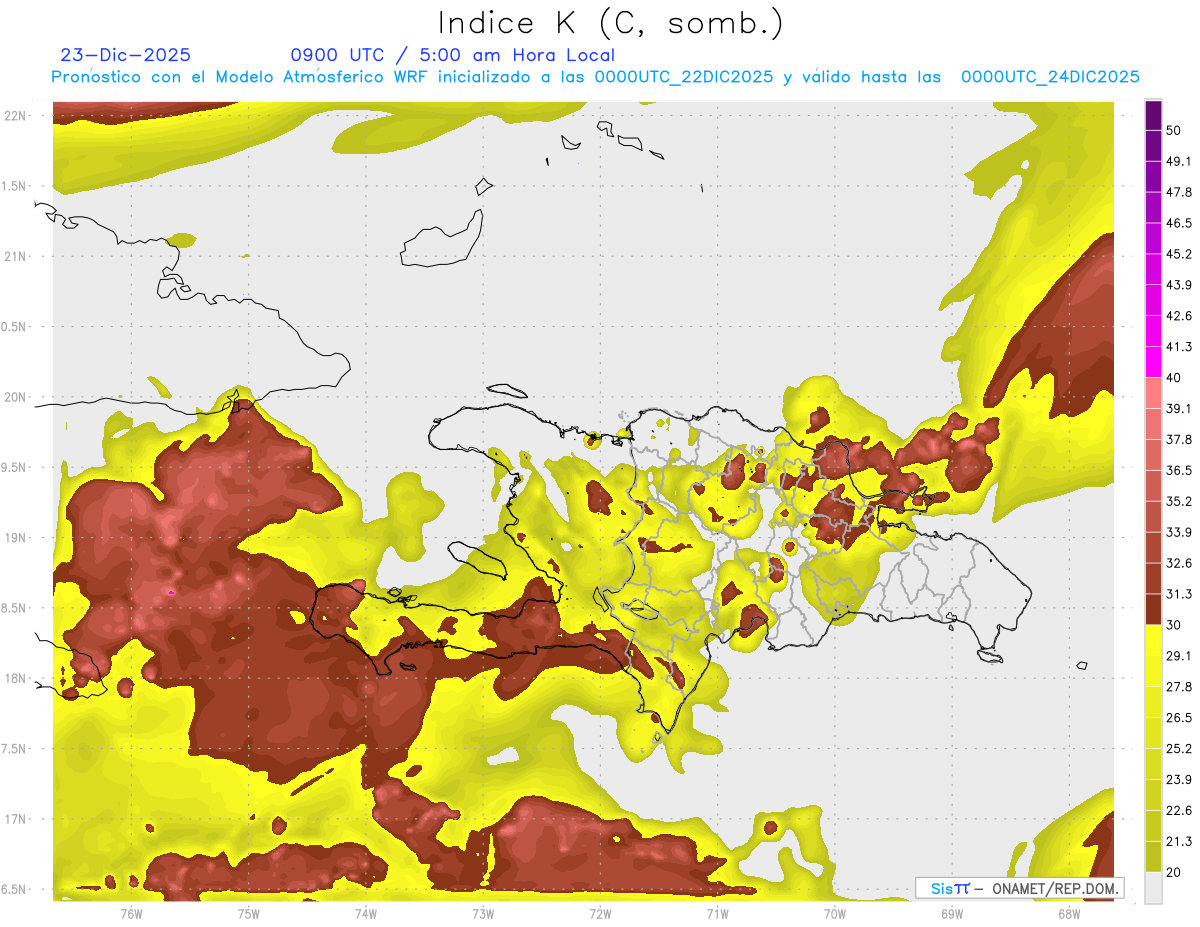
Task: Click the "70W" longitude label
Action: pyautogui.click(x=835, y=913)
